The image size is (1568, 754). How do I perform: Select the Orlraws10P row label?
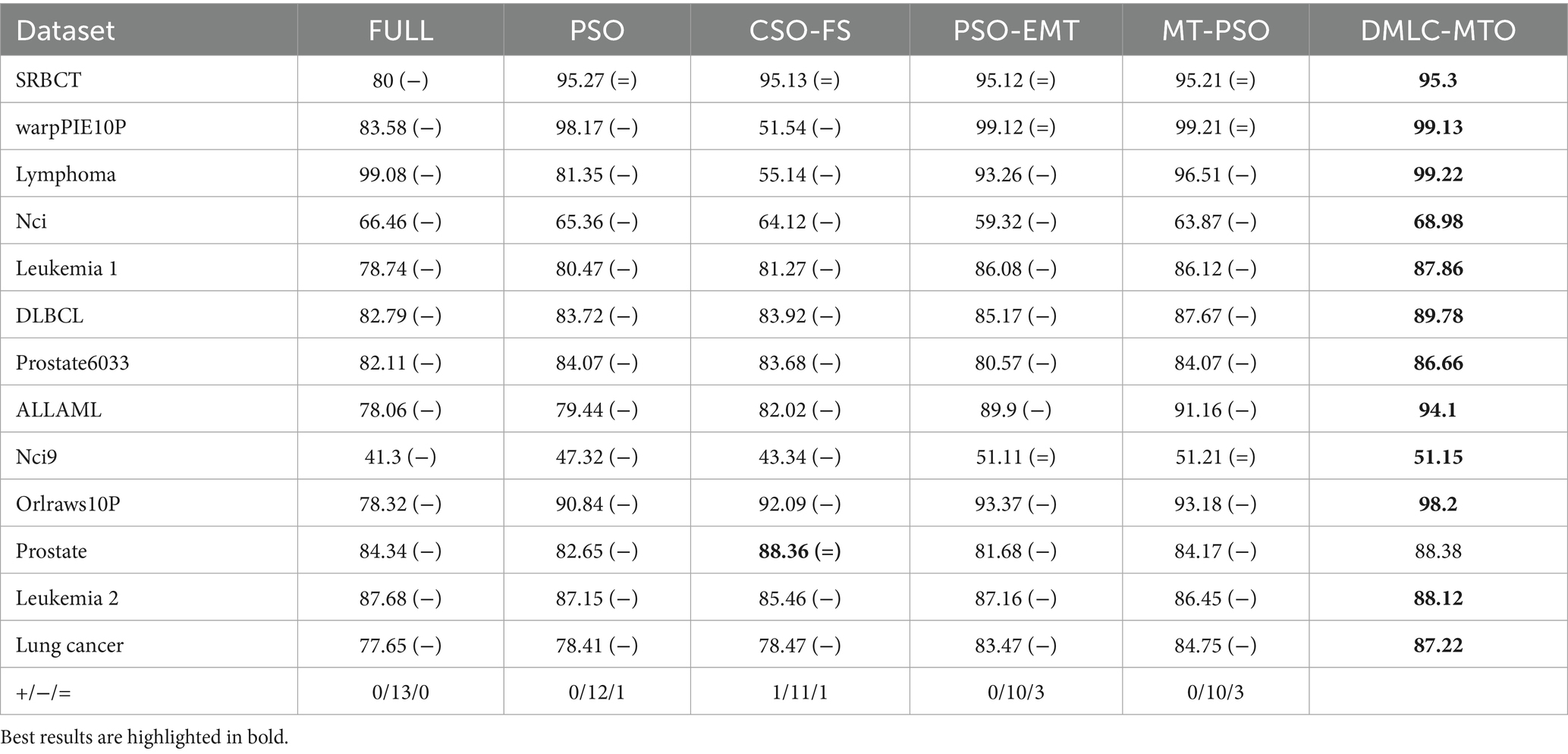coord(68,504)
